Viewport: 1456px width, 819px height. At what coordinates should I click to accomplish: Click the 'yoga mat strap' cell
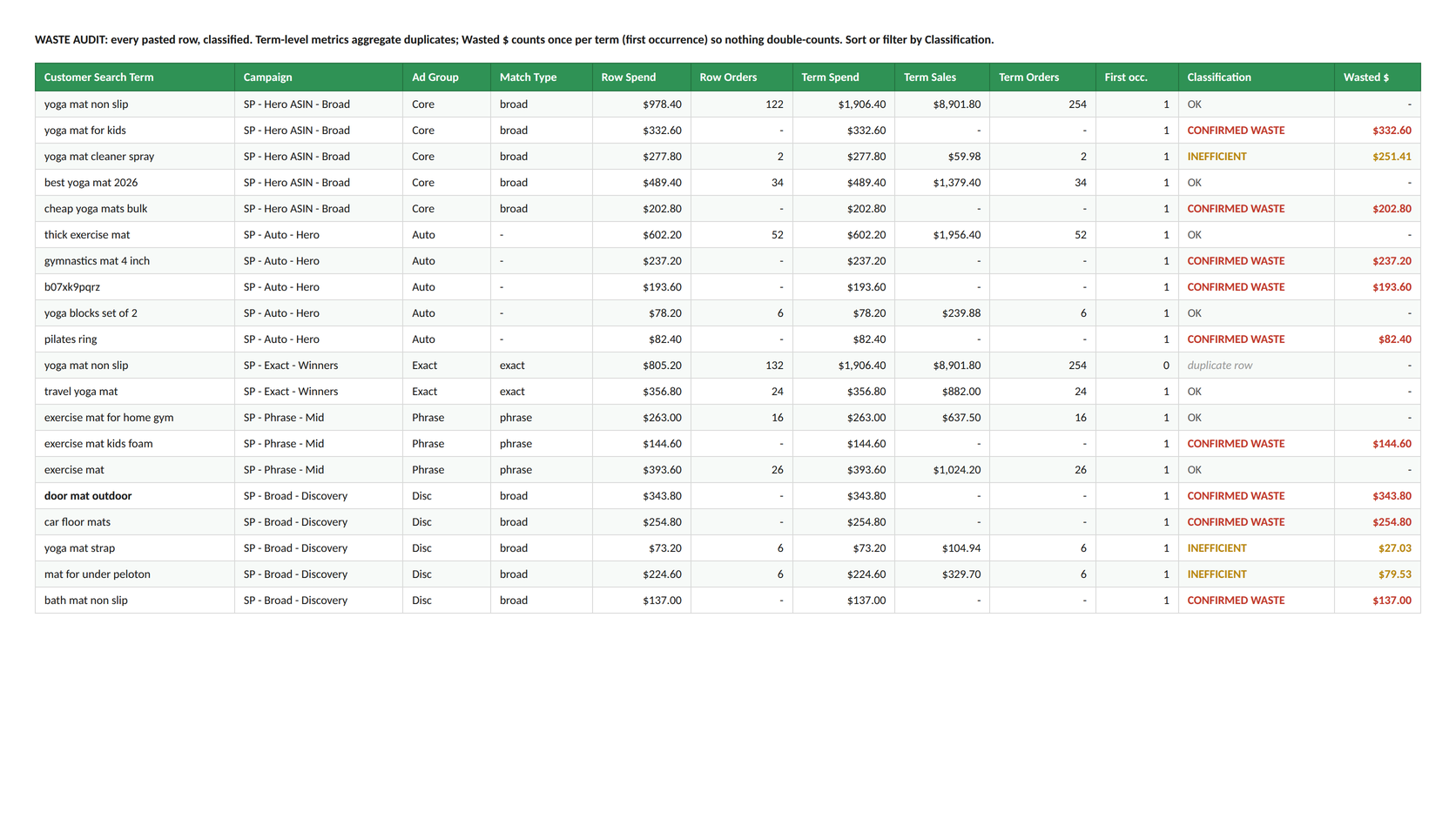(134, 548)
